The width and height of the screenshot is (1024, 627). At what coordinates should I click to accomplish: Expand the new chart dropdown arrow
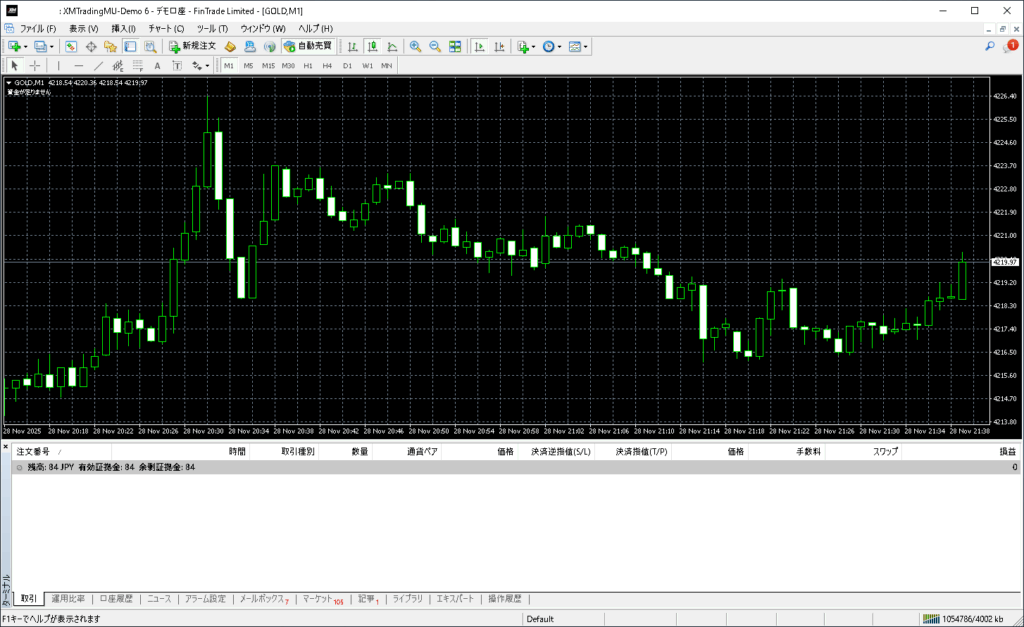(25, 46)
